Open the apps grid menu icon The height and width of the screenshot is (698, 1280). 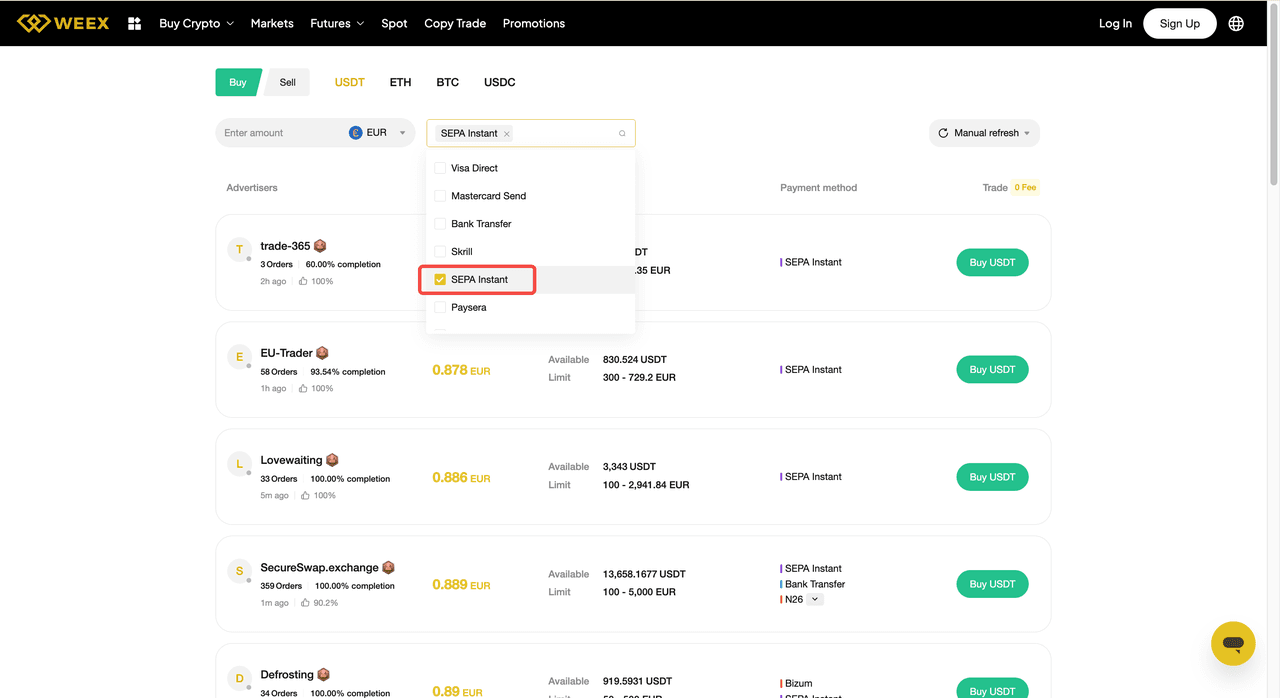click(135, 23)
